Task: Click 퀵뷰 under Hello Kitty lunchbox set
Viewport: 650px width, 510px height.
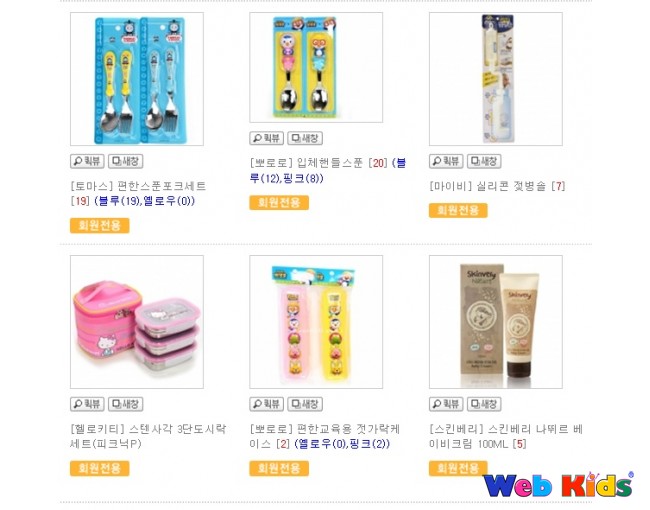Action: click(x=87, y=404)
